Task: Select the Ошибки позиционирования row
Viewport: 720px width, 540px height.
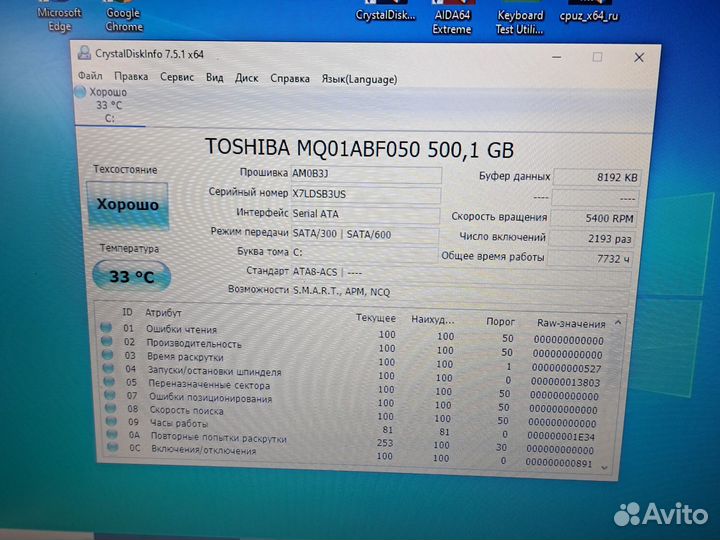Action: pos(353,400)
